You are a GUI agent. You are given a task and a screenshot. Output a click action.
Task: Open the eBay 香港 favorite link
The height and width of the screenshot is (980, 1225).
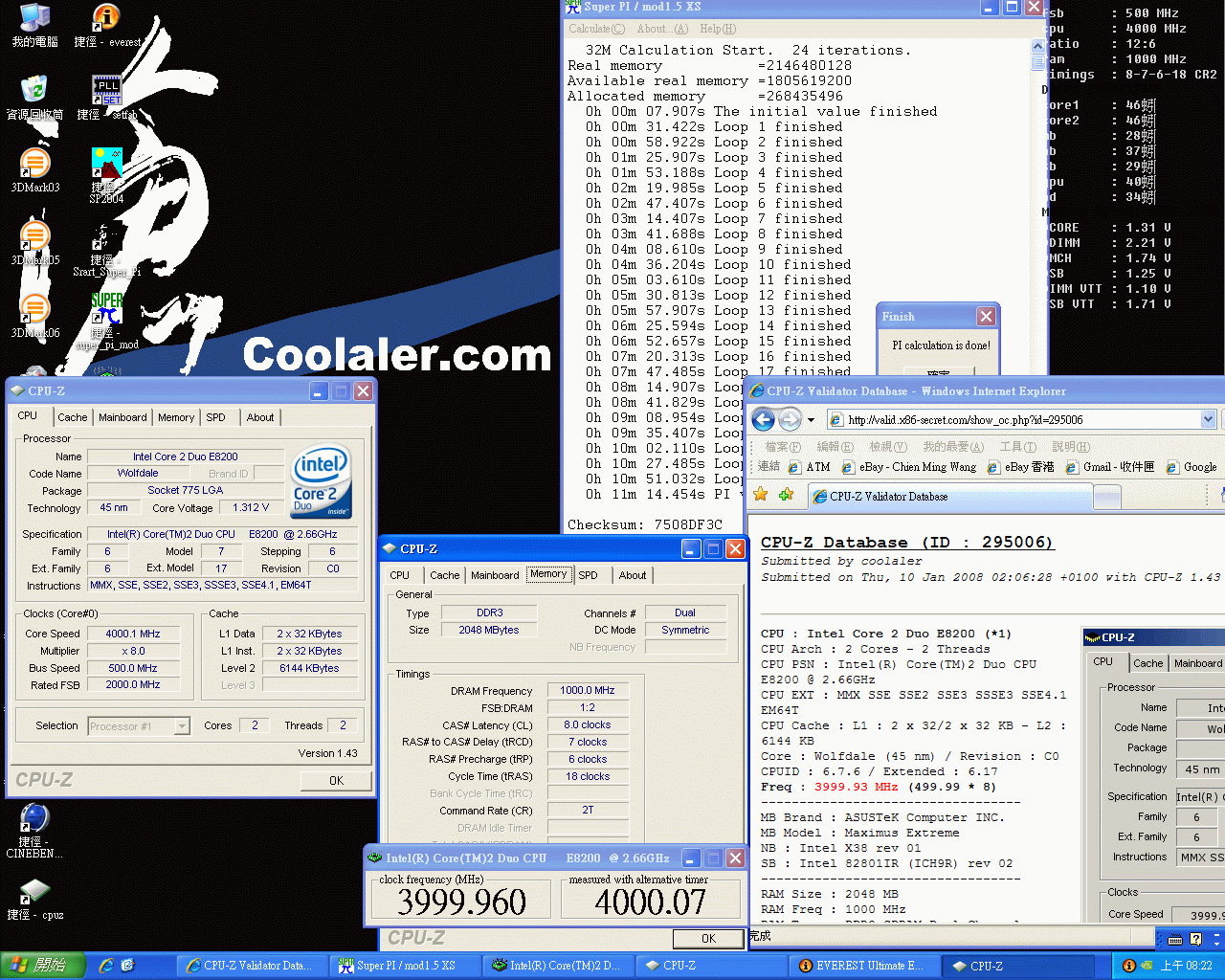click(x=1020, y=467)
